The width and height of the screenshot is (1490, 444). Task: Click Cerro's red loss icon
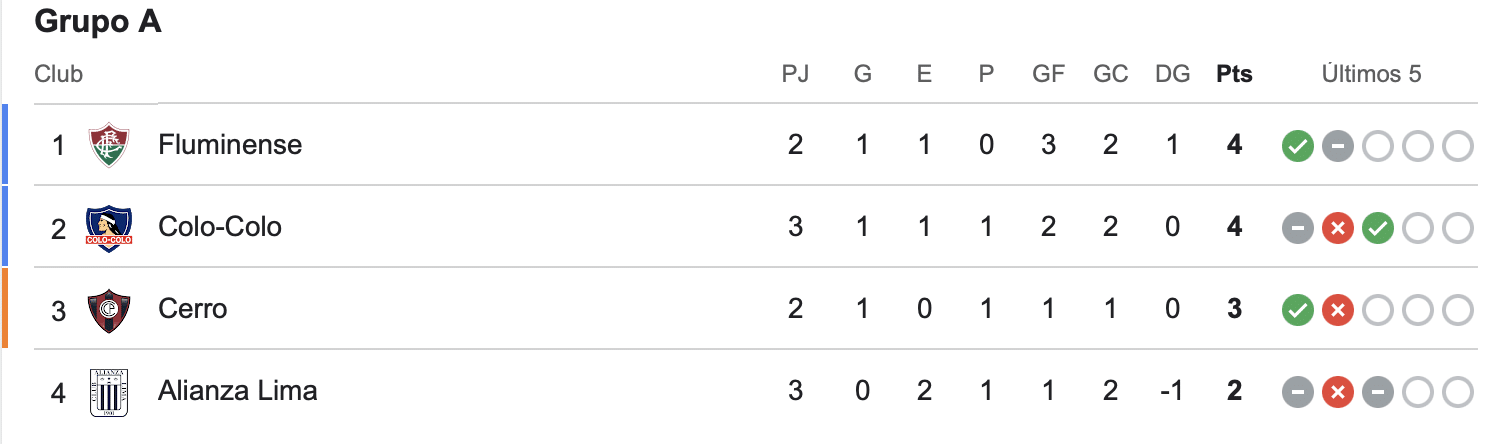1337,310
